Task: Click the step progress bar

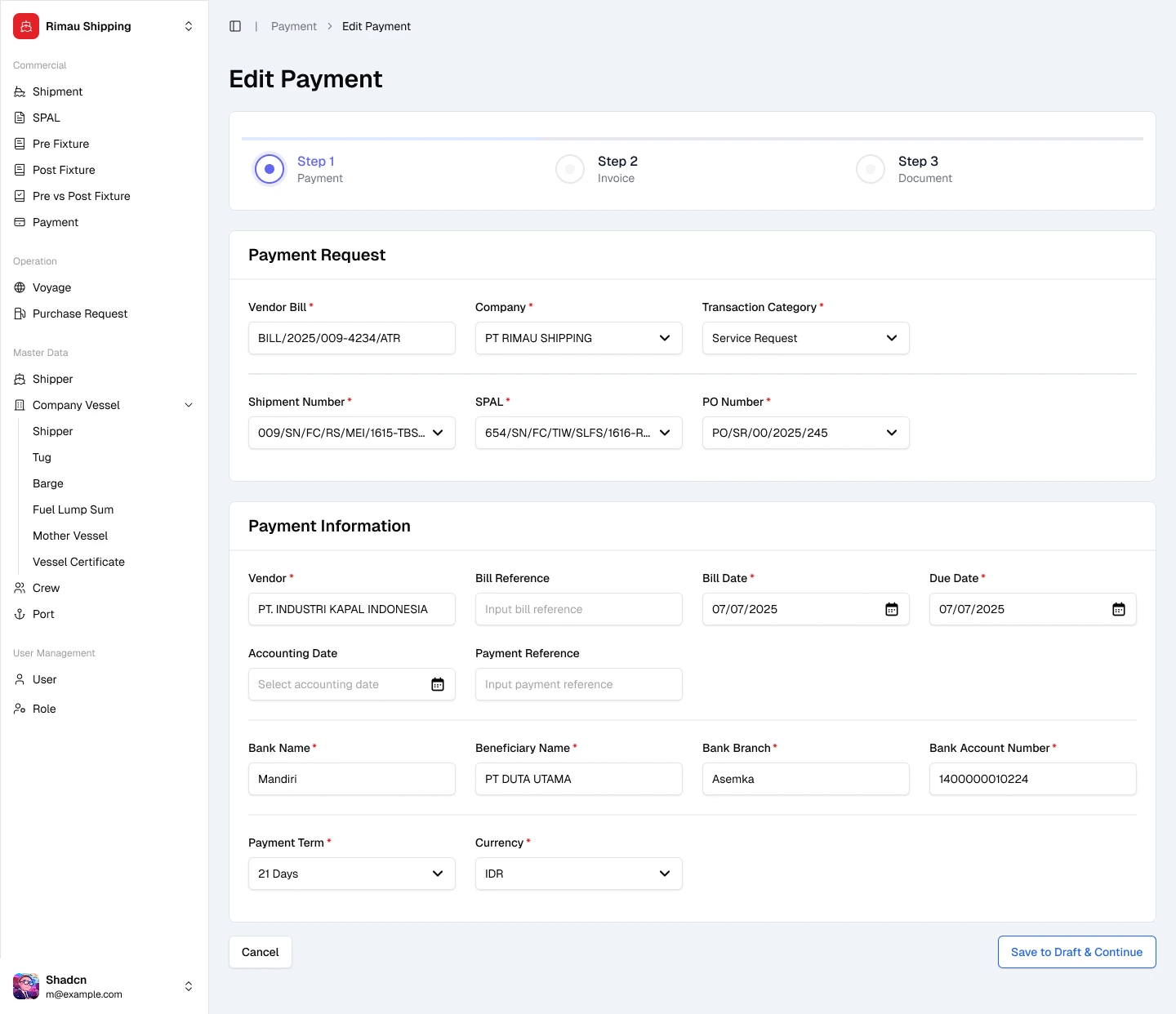Action: coord(693,139)
